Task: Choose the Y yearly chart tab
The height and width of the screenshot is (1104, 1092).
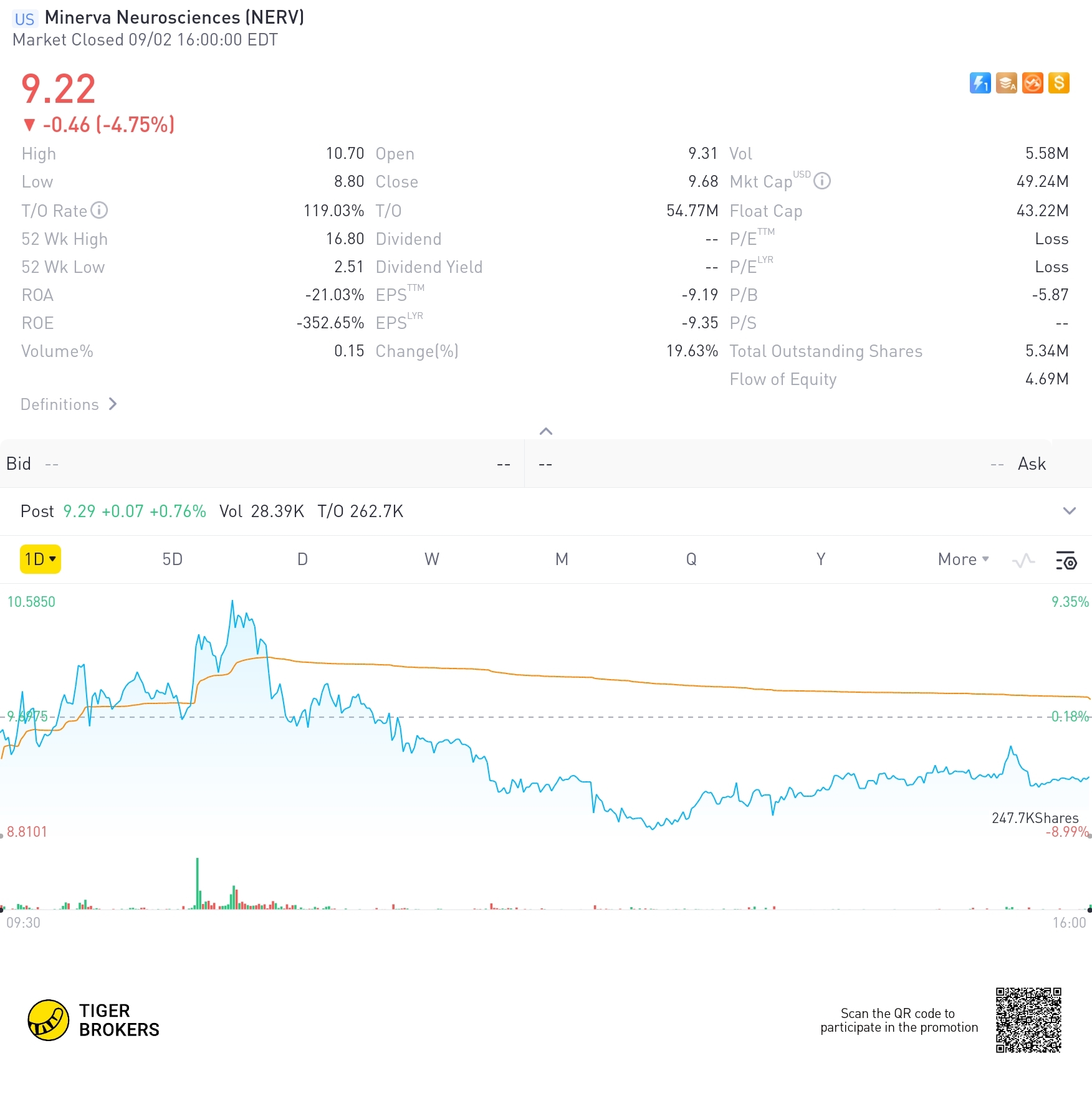Action: [x=821, y=559]
